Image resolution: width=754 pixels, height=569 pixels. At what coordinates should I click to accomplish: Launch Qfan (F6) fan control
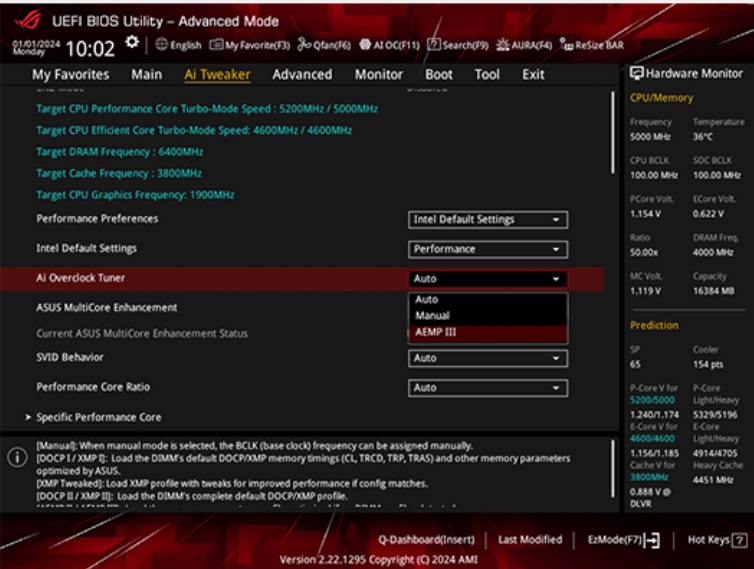(325, 45)
